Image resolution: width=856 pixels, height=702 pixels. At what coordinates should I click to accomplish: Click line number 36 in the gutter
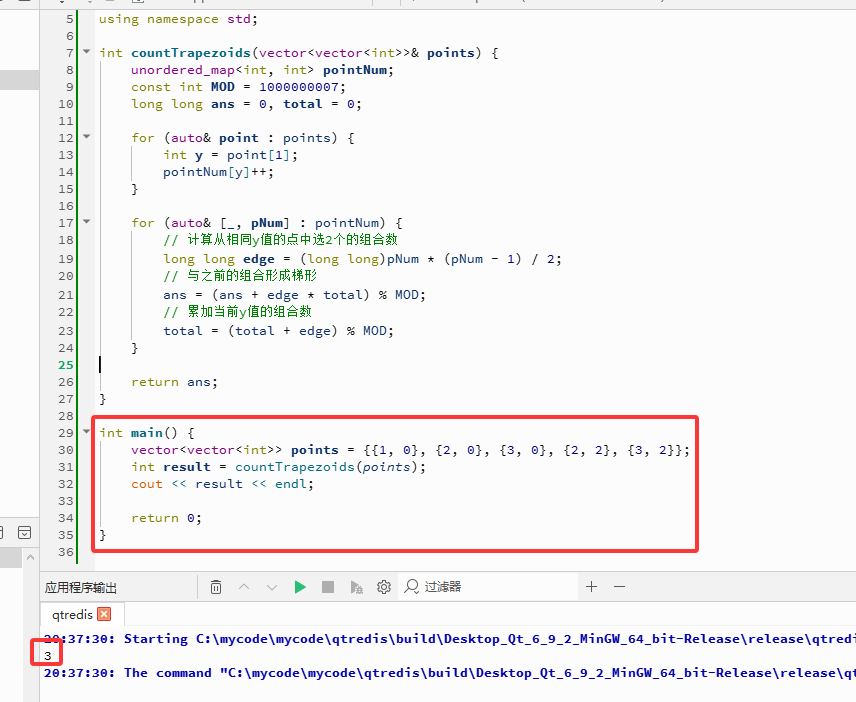[x=66, y=552]
